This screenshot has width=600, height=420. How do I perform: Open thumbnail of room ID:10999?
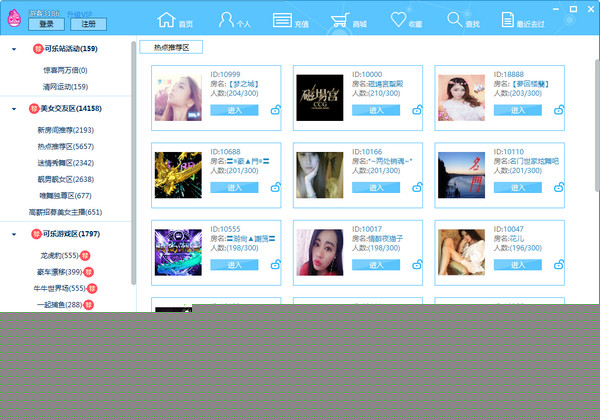pos(178,98)
